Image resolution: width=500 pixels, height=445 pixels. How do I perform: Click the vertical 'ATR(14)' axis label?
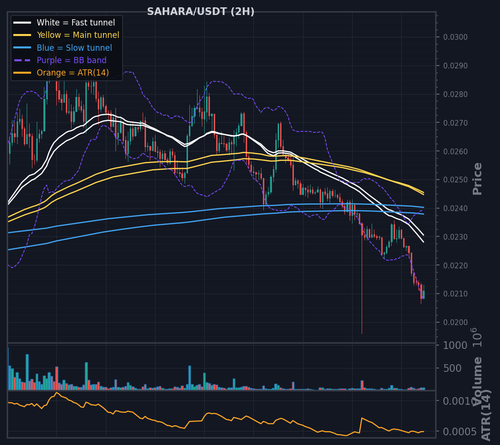point(486,415)
